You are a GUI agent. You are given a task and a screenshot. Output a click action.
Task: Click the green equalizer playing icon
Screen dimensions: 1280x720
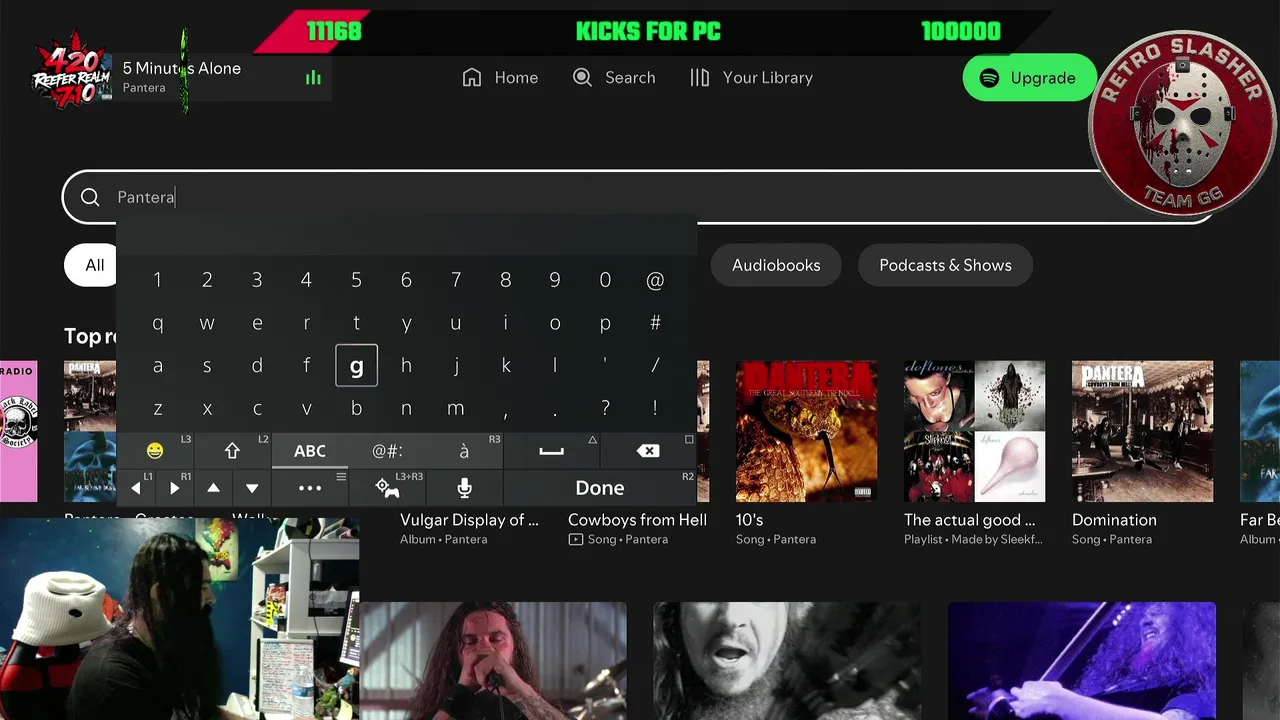[313, 78]
